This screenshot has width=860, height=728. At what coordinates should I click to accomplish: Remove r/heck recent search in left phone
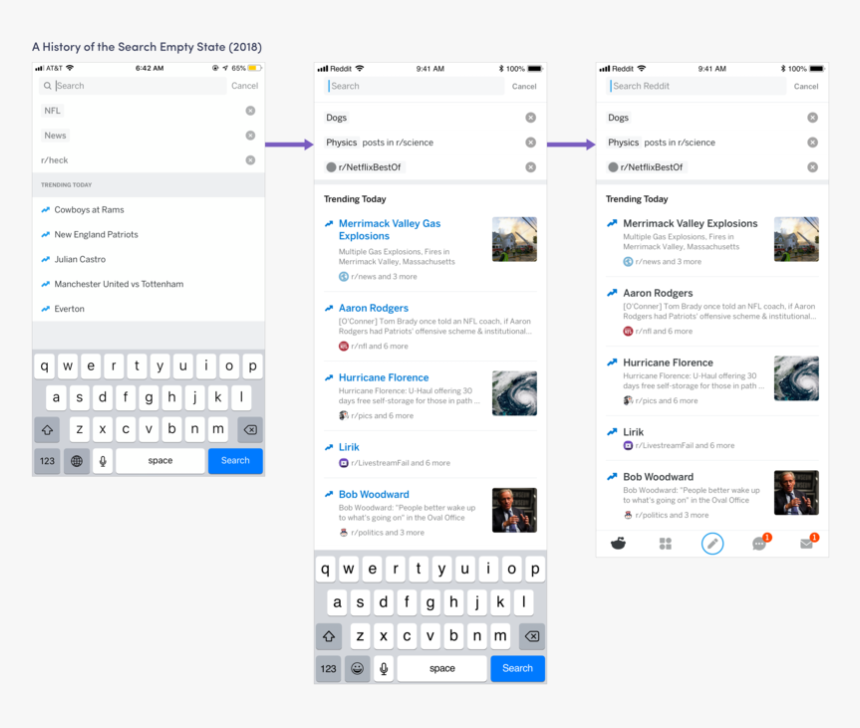point(250,160)
